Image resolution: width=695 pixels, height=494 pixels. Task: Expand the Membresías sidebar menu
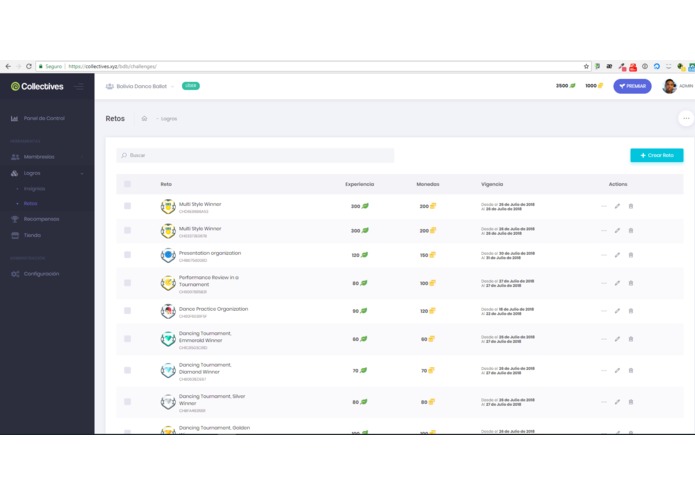tap(47, 157)
